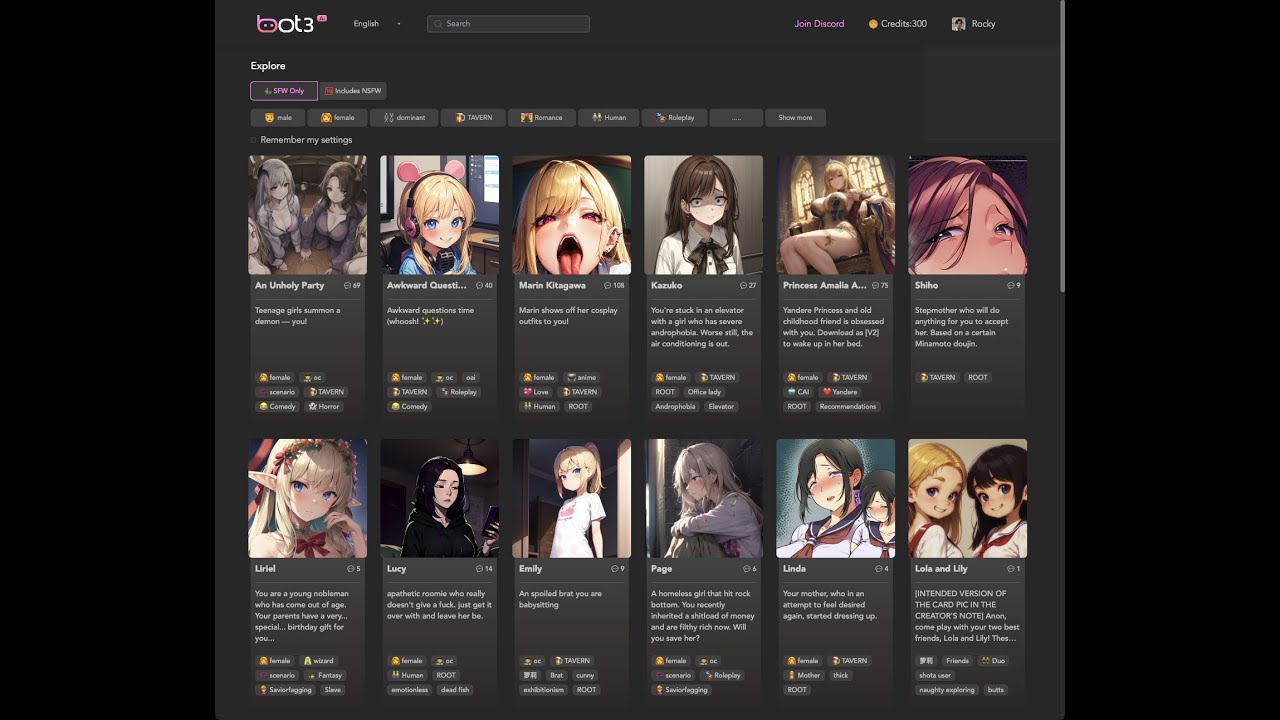Filter by the male tag
This screenshot has height=720, width=1280.
[x=278, y=118]
